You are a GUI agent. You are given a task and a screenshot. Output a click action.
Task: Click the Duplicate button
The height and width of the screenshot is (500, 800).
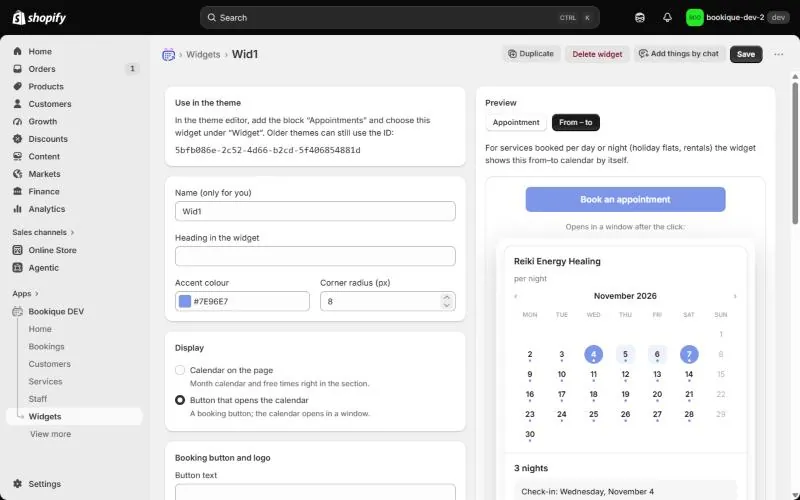tap(531, 54)
